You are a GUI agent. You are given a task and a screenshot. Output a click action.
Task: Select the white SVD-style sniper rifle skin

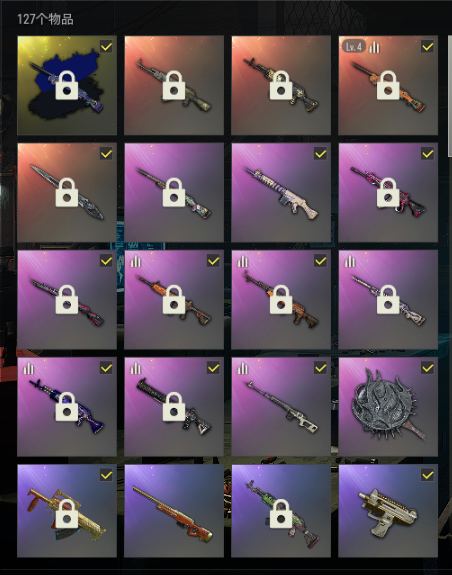281,407
